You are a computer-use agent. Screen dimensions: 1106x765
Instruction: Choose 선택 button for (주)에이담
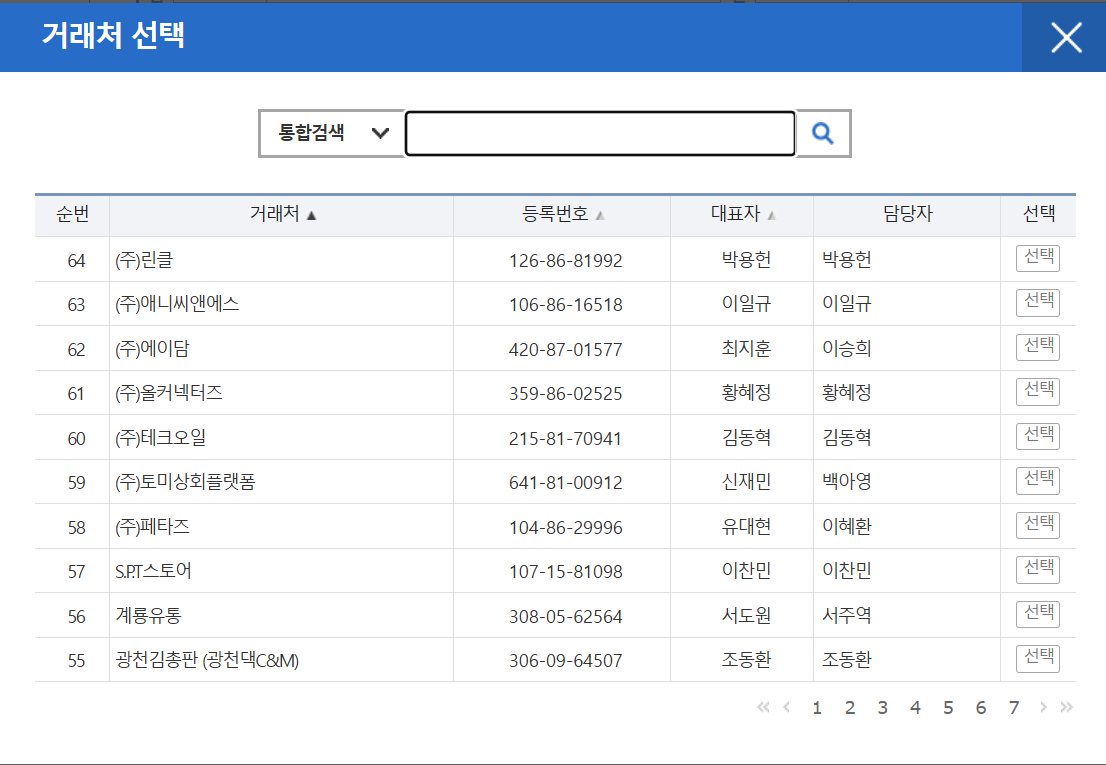1038,347
